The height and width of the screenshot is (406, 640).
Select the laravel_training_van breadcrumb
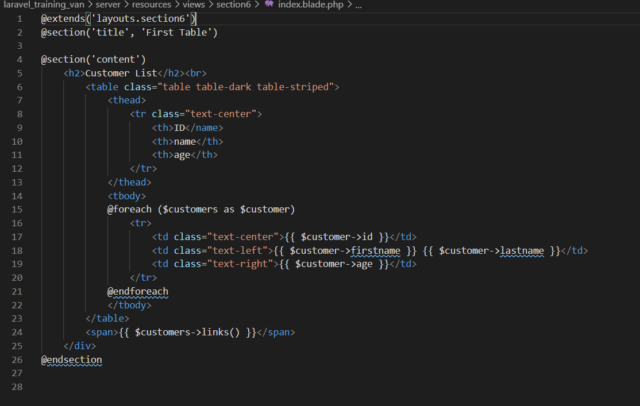click(x=43, y=5)
